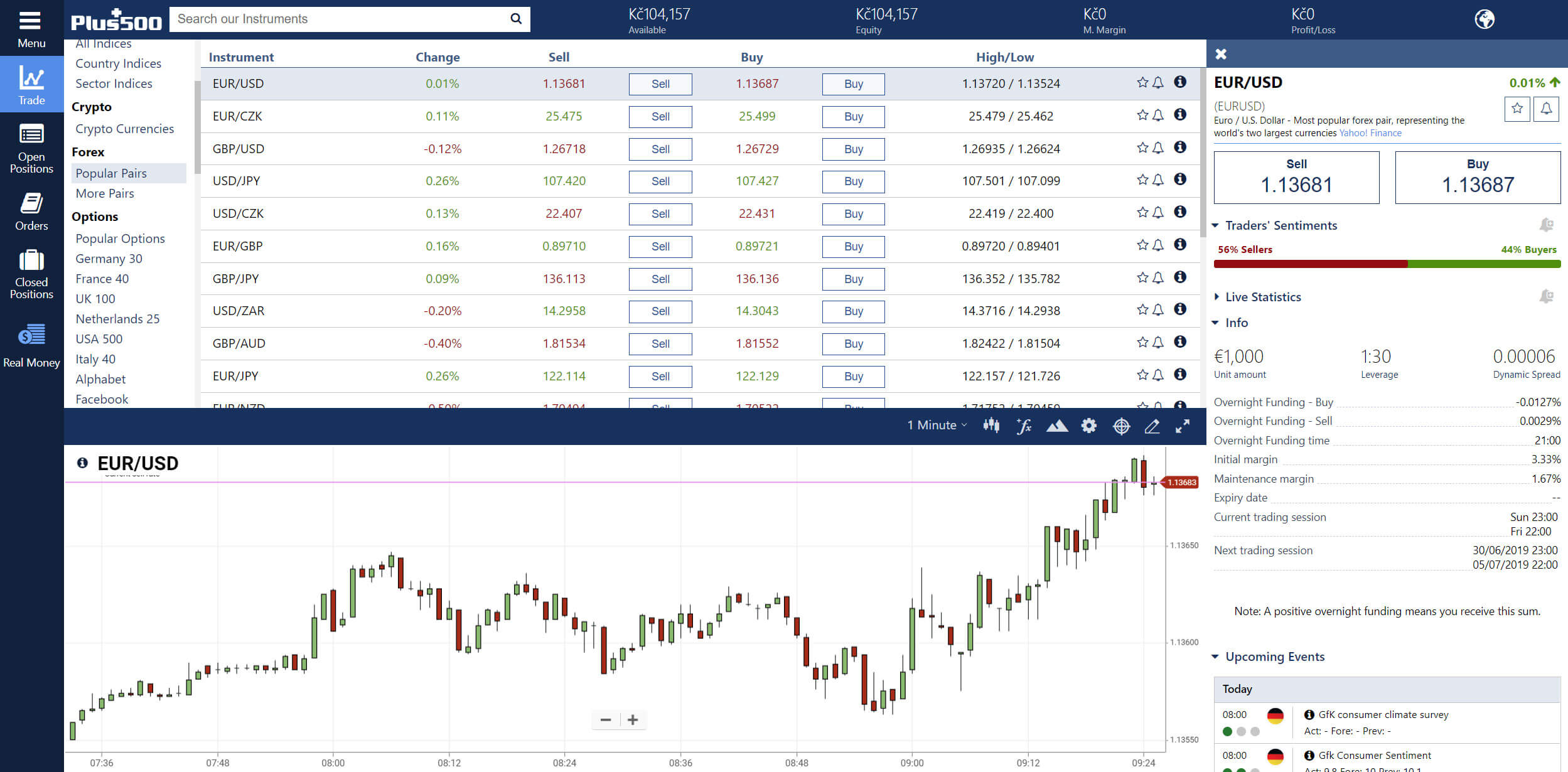Open the Open Positions sidebar icon
The height and width of the screenshot is (772, 1568).
click(31, 134)
